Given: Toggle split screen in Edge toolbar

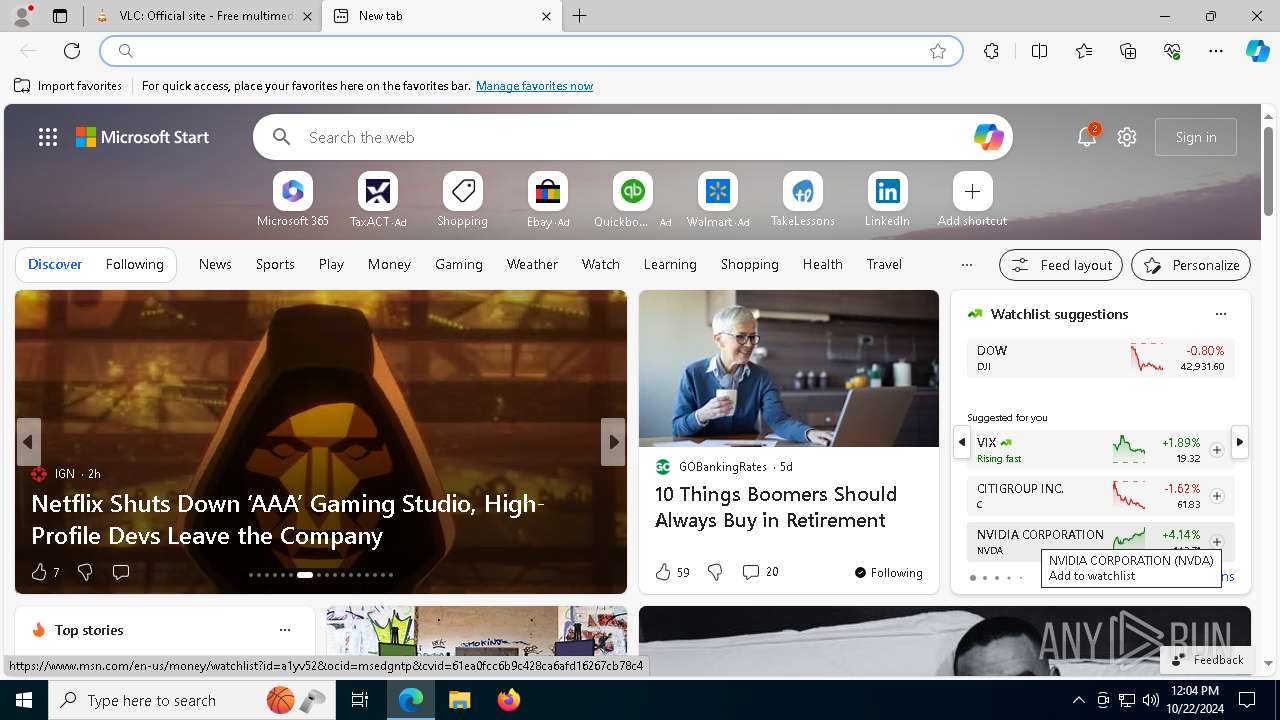Looking at the screenshot, I should [1039, 51].
